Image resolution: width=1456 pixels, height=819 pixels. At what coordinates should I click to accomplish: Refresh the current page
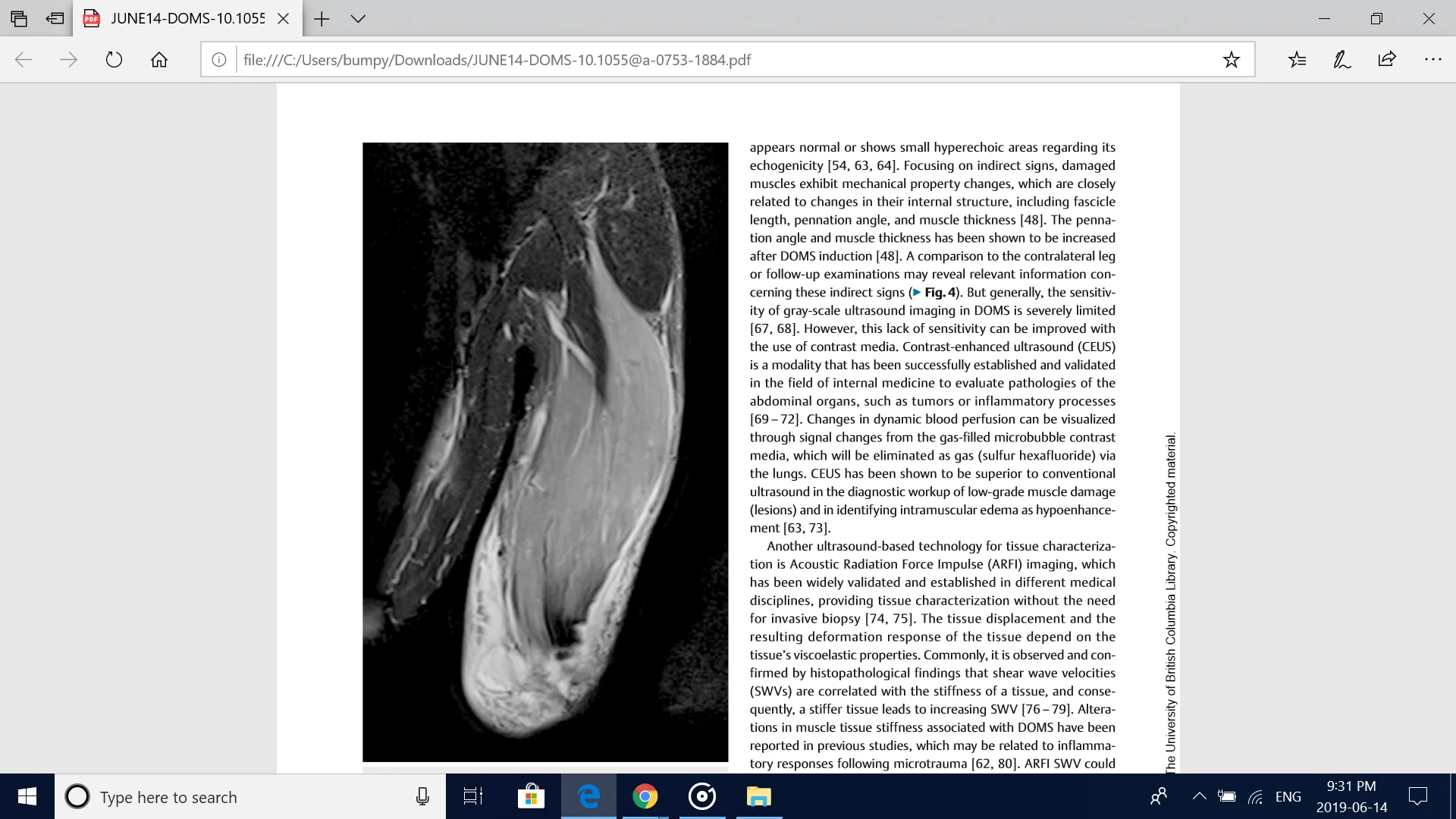tap(114, 60)
